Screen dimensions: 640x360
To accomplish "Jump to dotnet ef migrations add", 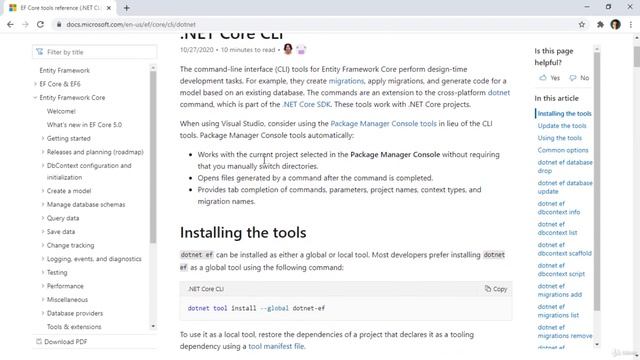I will coord(560,290).
